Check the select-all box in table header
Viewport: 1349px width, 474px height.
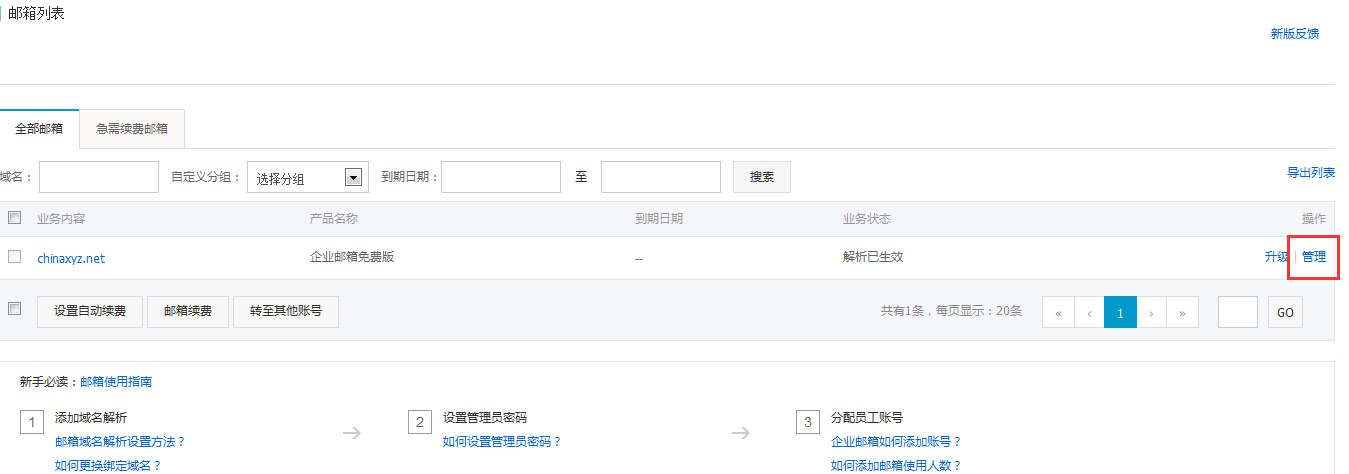[x=14, y=218]
